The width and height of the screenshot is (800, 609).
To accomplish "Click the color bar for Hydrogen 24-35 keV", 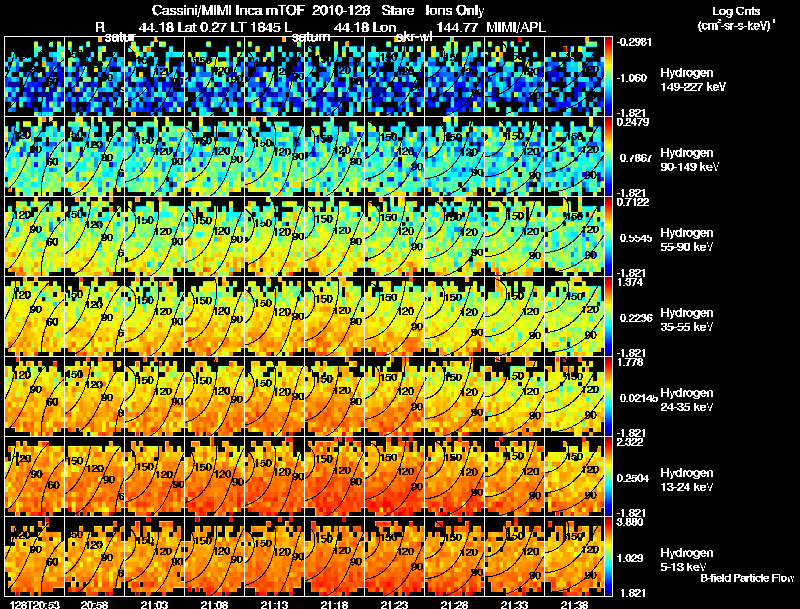I will [x=608, y=396].
